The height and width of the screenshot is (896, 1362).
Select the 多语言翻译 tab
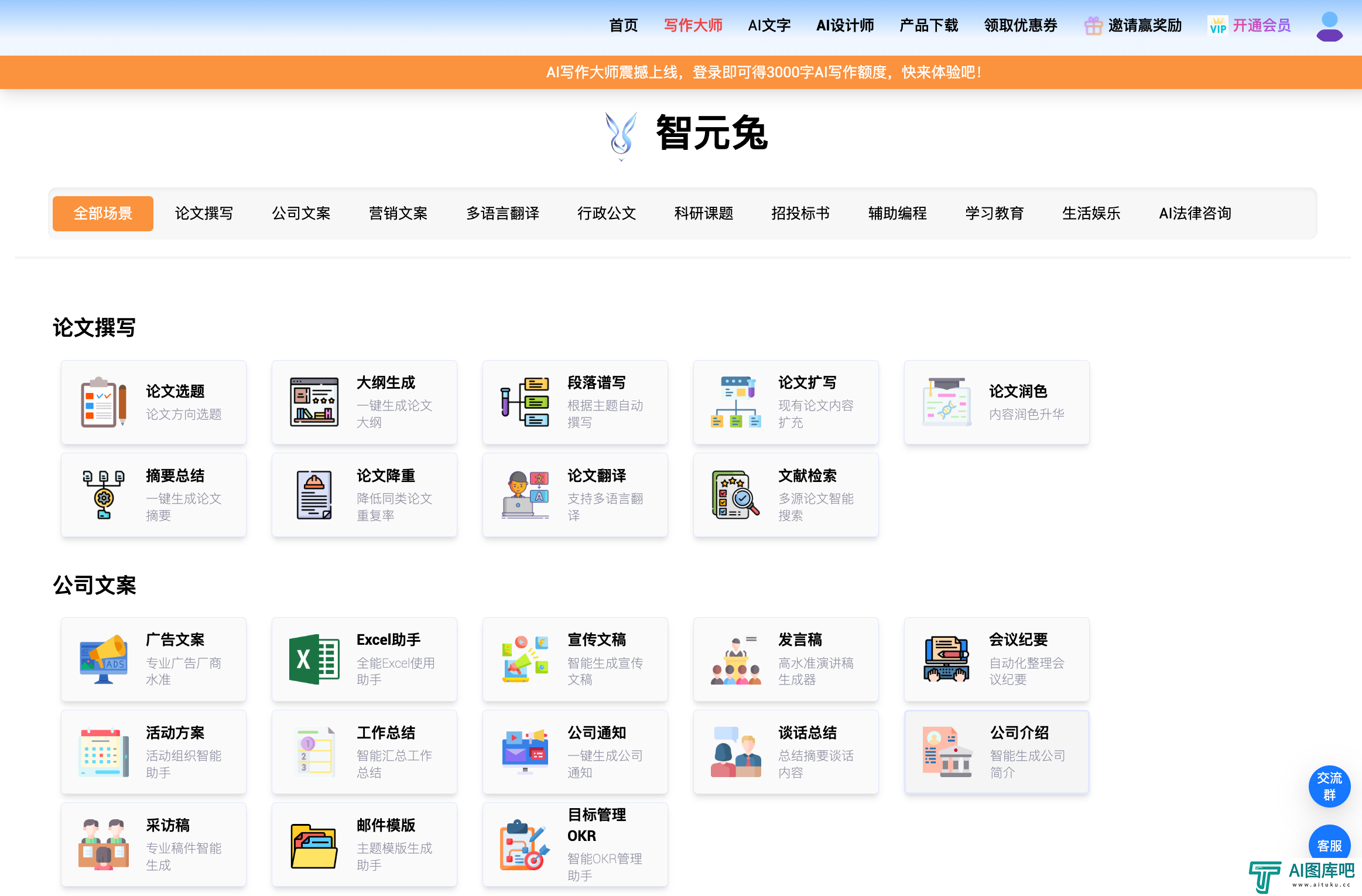[502, 213]
